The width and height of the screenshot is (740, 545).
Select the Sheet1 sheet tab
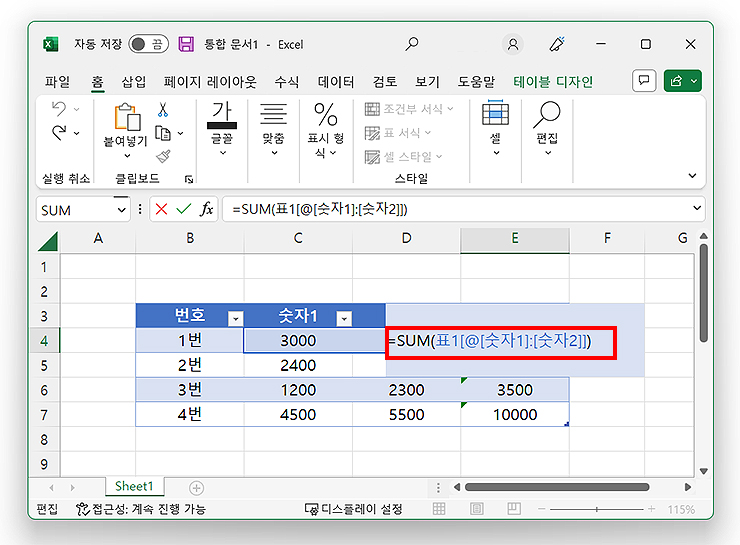pyautogui.click(x=134, y=486)
